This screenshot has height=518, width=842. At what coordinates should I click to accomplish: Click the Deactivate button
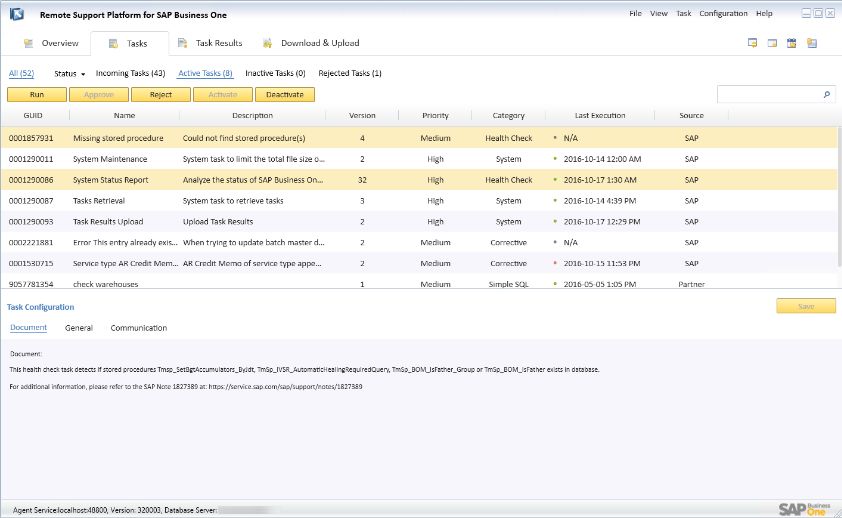(285, 95)
